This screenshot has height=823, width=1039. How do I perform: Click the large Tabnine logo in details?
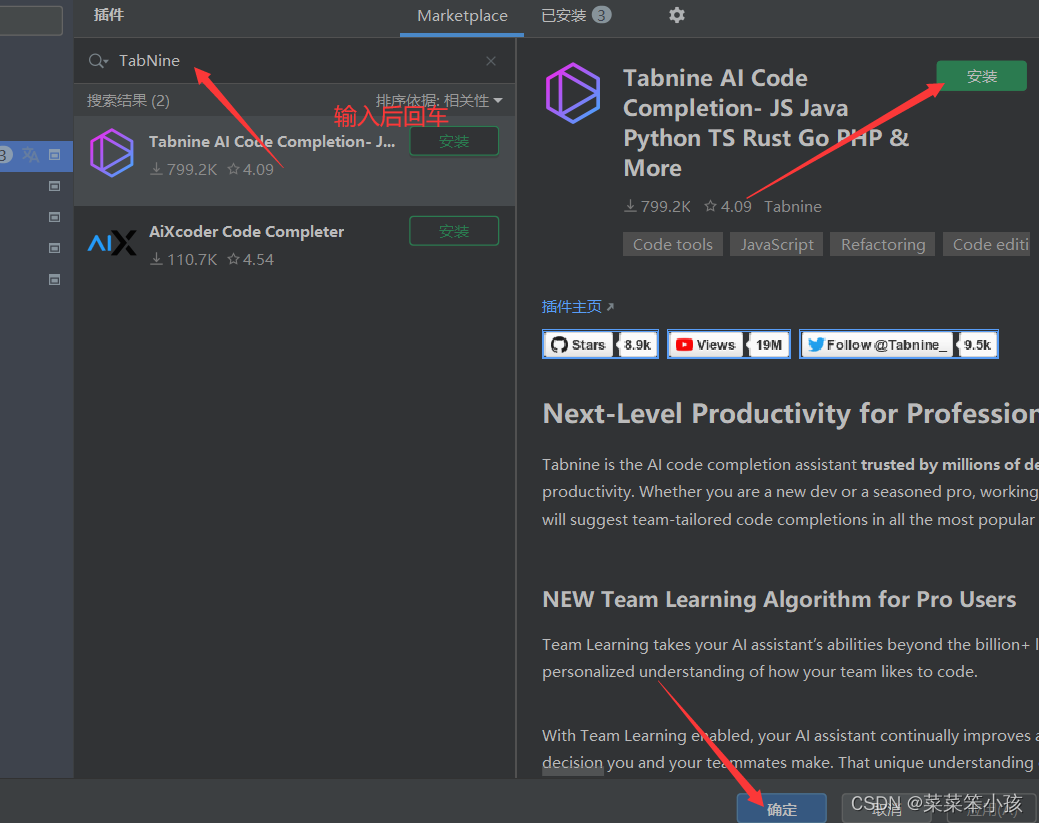click(x=573, y=93)
